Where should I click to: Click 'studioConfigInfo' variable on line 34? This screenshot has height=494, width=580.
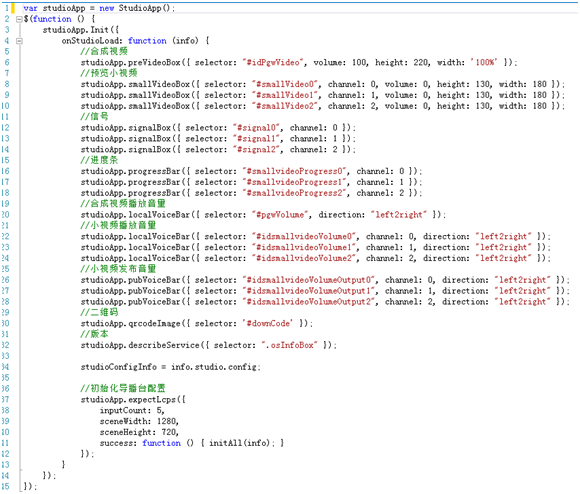[x=119, y=367]
